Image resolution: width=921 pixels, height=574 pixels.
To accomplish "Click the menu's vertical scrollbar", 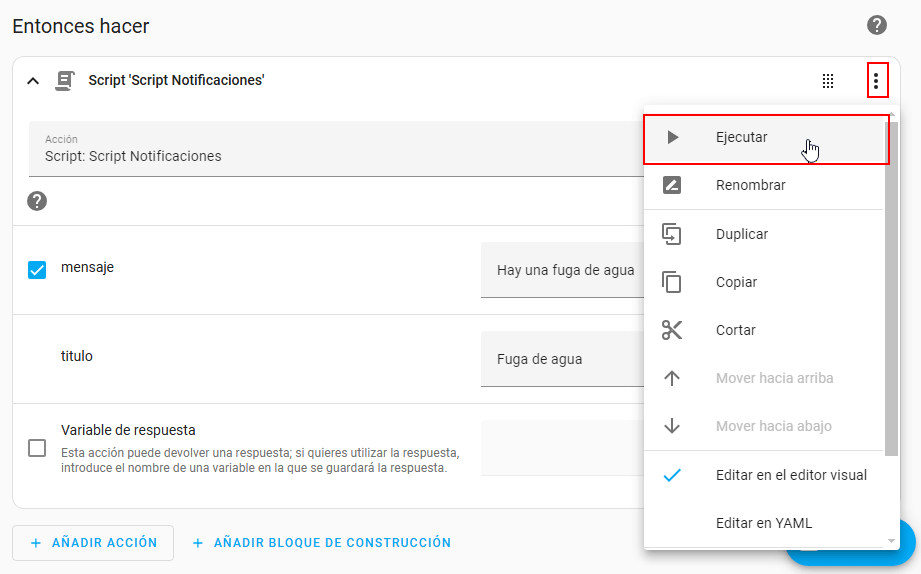I will [891, 290].
